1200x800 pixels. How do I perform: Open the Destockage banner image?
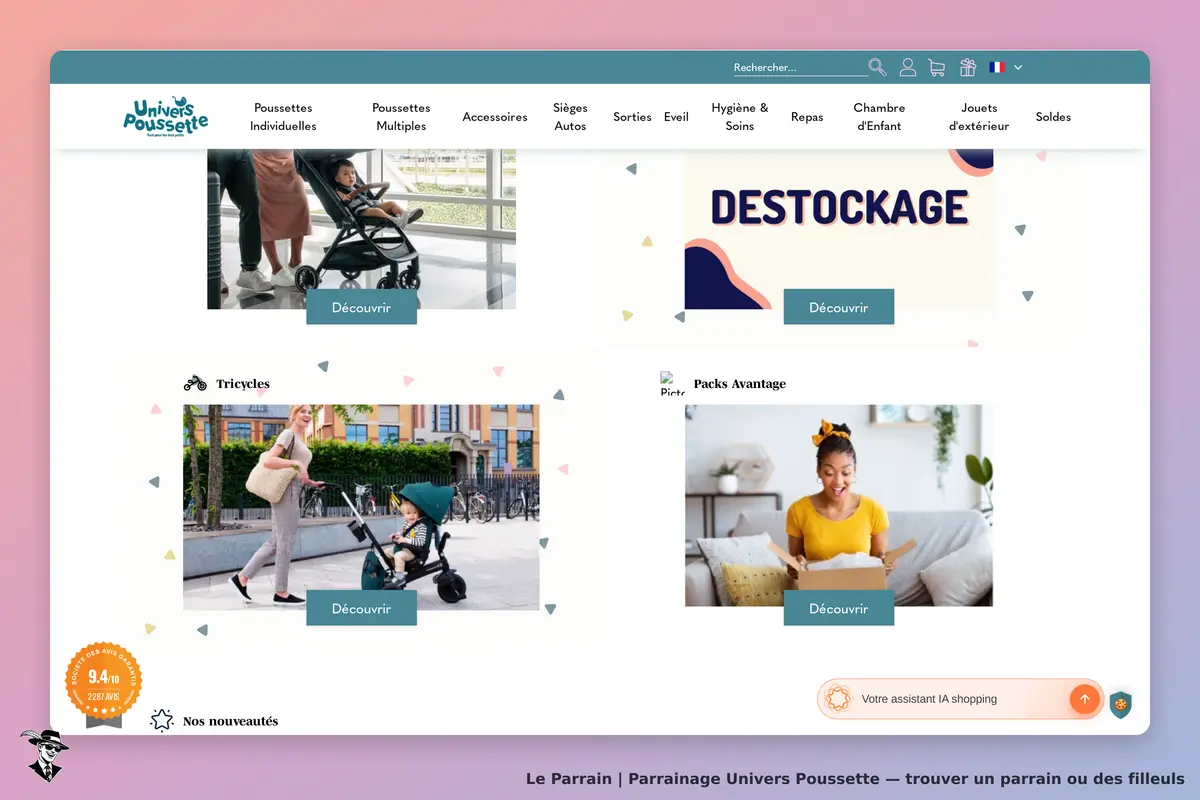tap(839, 229)
